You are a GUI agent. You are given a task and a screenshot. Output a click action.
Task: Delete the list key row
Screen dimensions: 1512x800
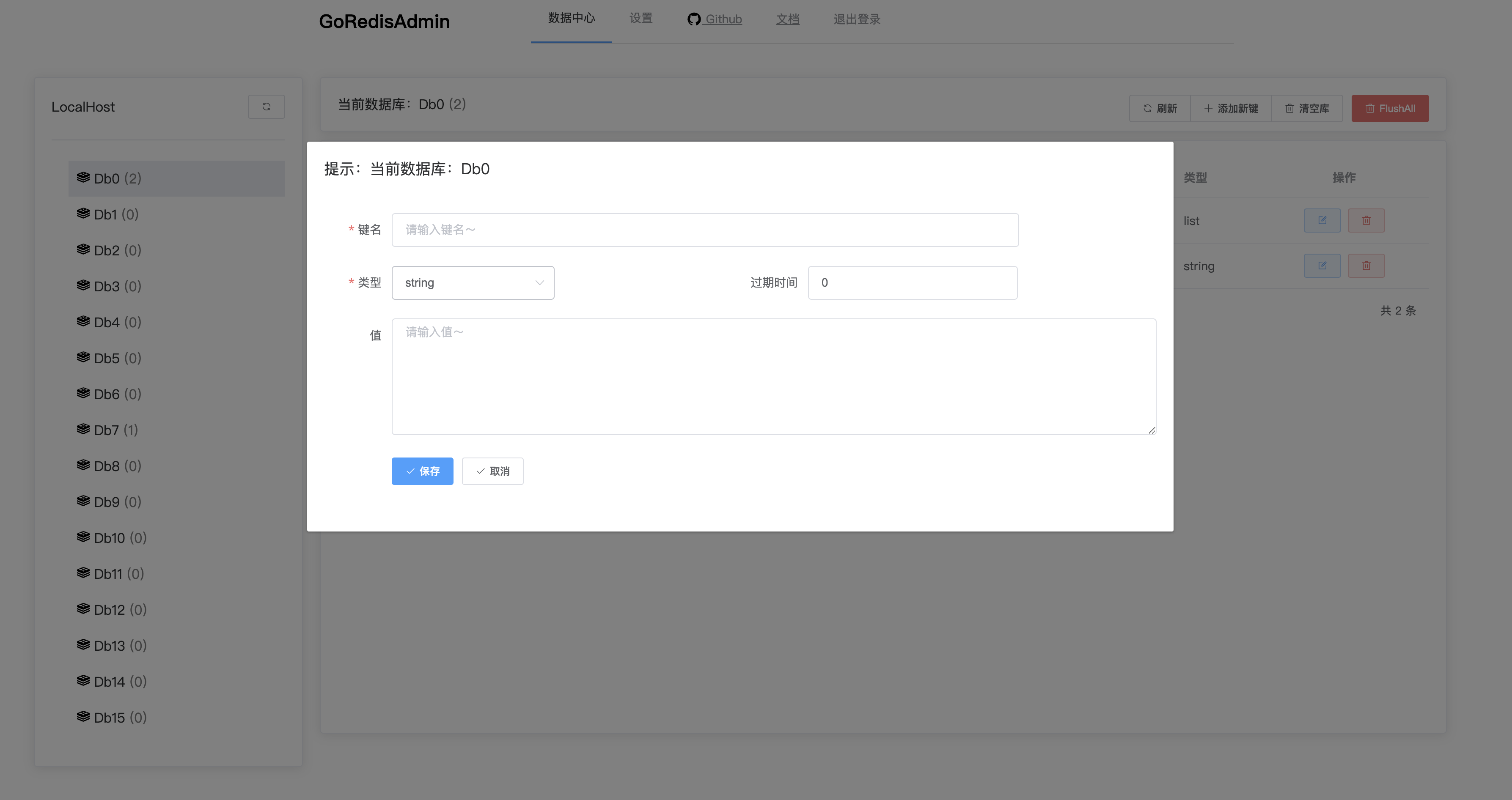(x=1366, y=221)
